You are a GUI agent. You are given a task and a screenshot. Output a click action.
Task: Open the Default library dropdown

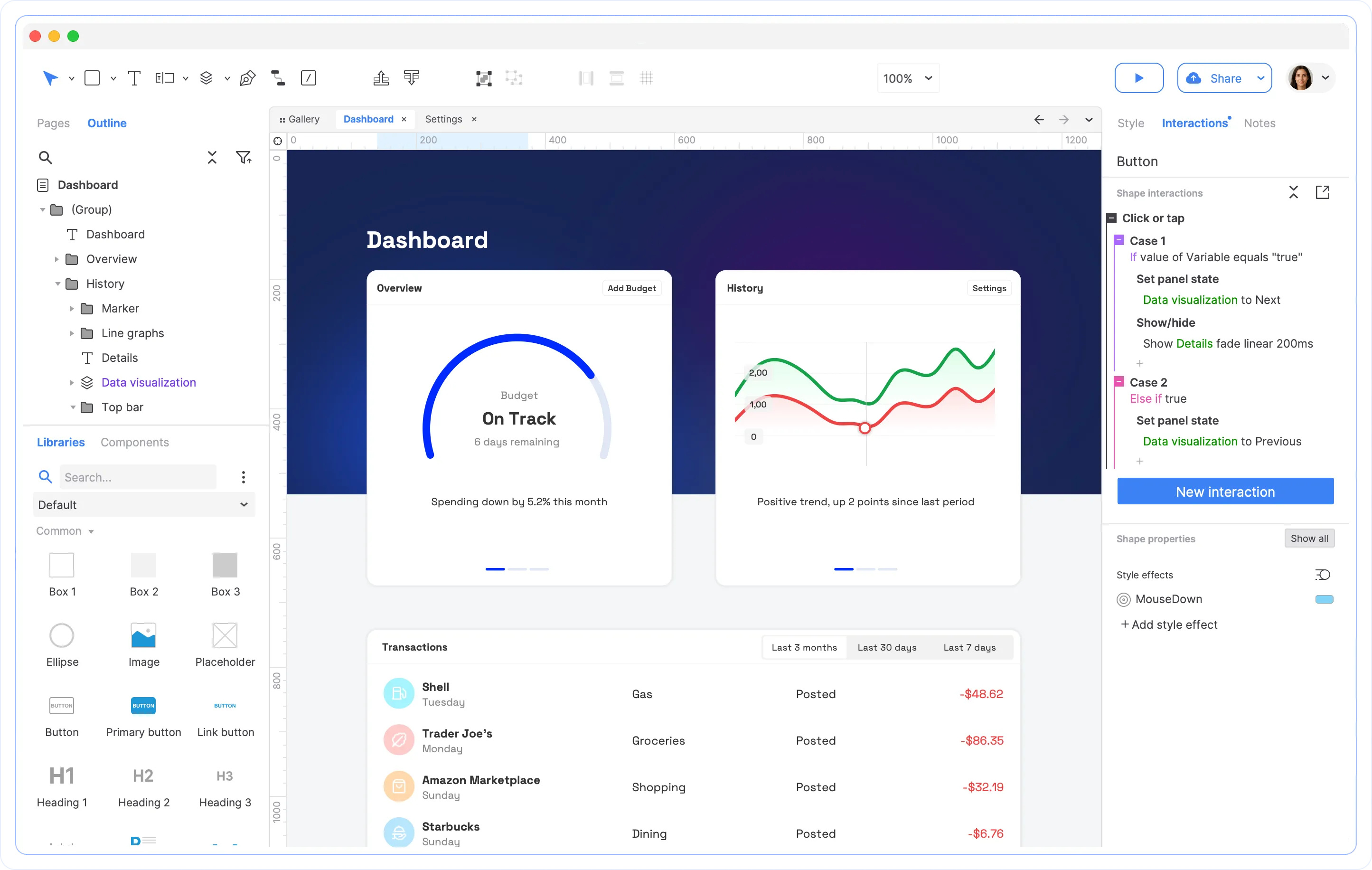click(143, 504)
